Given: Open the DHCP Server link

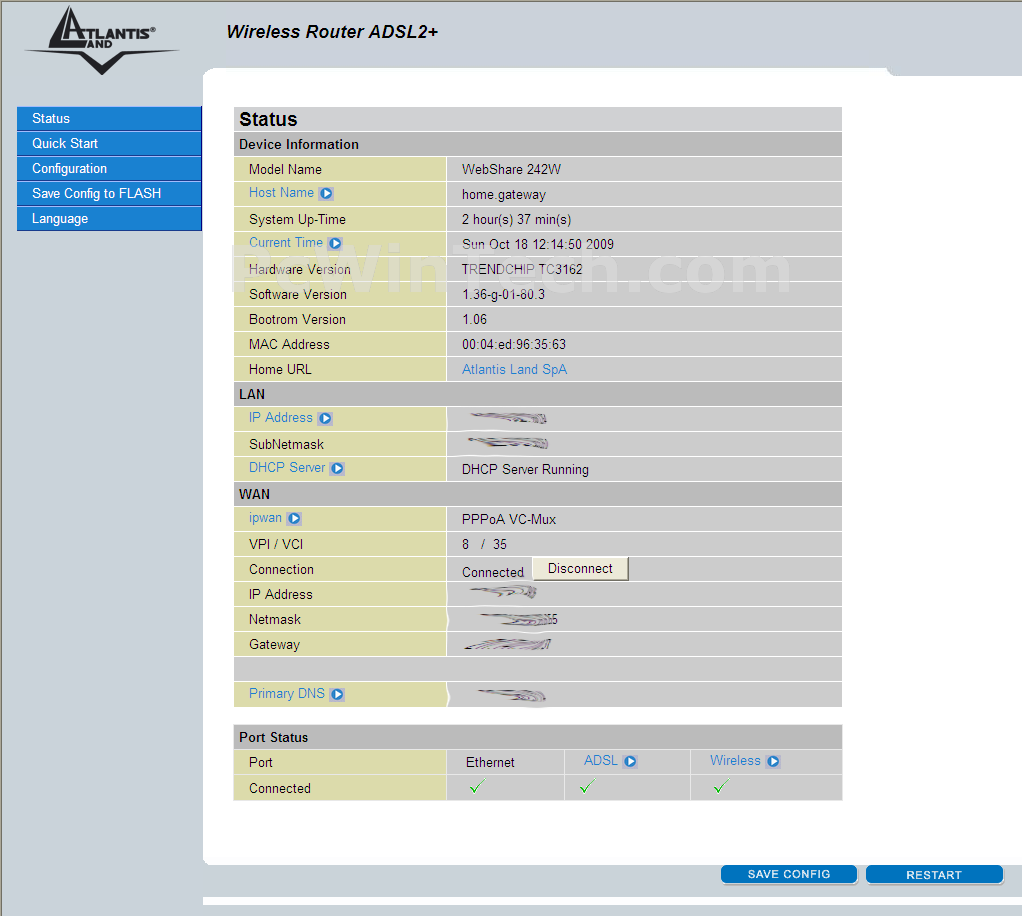Looking at the screenshot, I should [x=287, y=467].
